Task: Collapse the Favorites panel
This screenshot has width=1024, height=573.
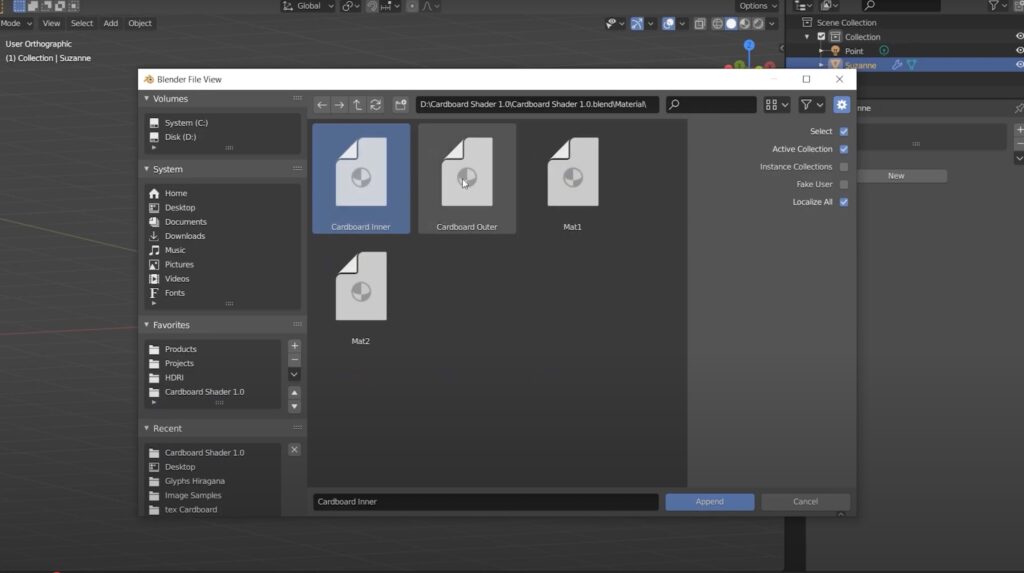Action: pos(146,325)
